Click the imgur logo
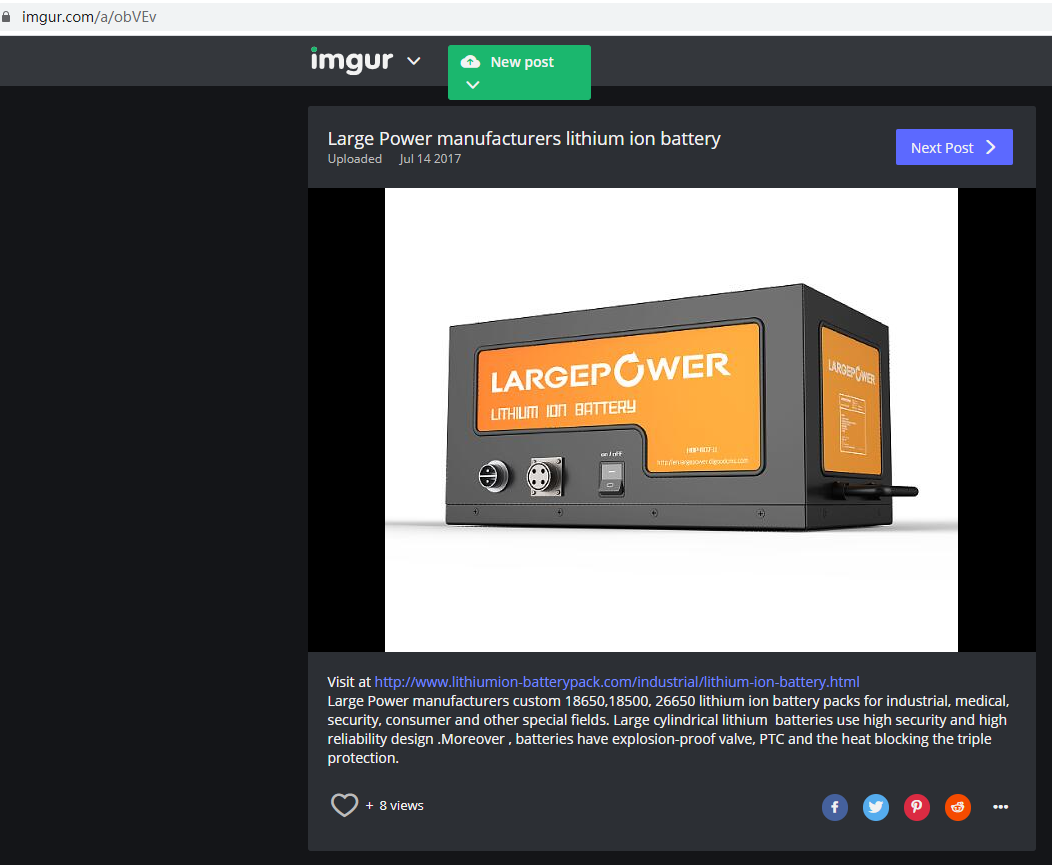Viewport: 1052px width, 865px height. click(351, 60)
